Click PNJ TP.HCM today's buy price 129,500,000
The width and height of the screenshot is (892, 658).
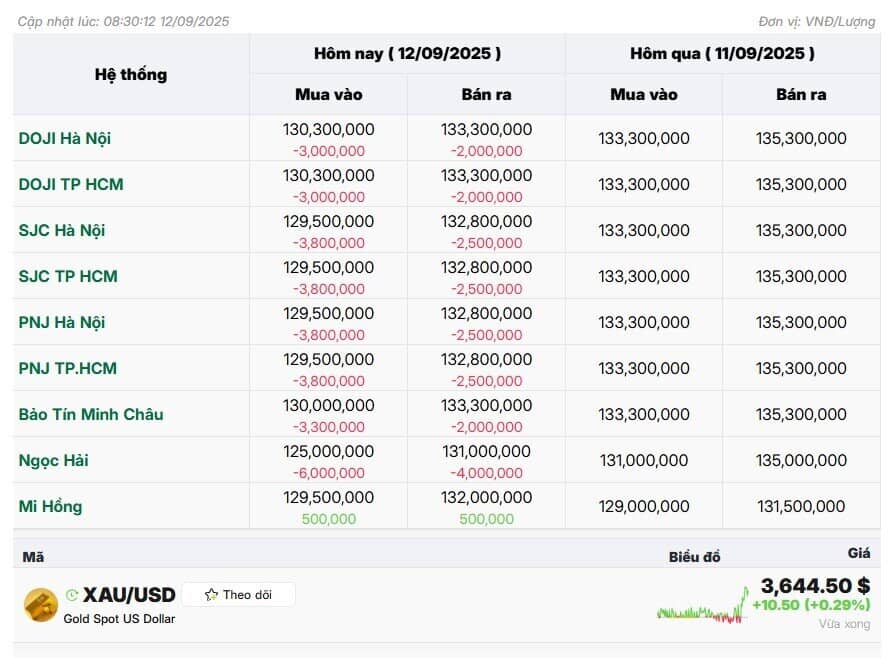pos(329,360)
